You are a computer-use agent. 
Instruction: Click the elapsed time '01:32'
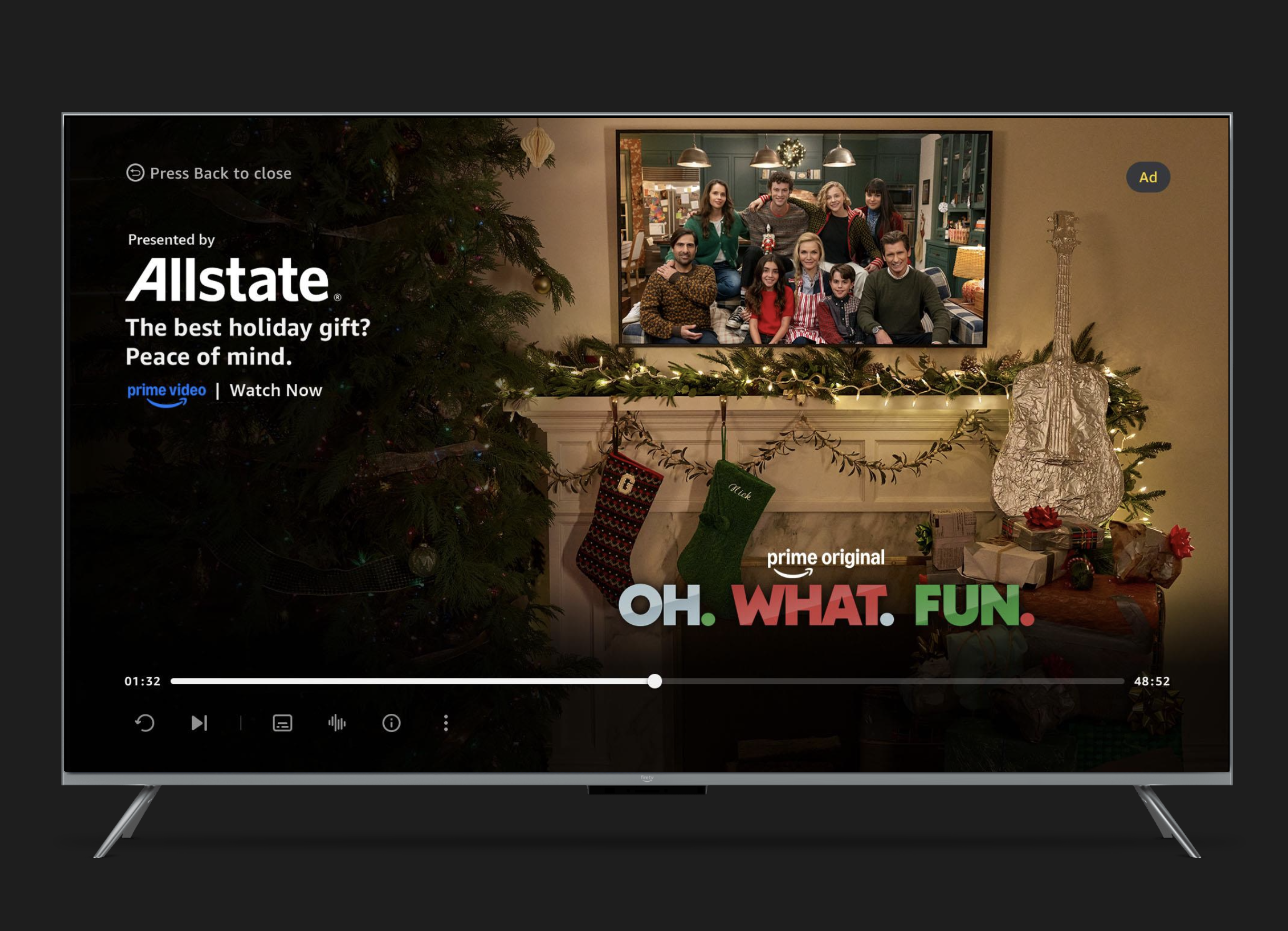(x=142, y=681)
